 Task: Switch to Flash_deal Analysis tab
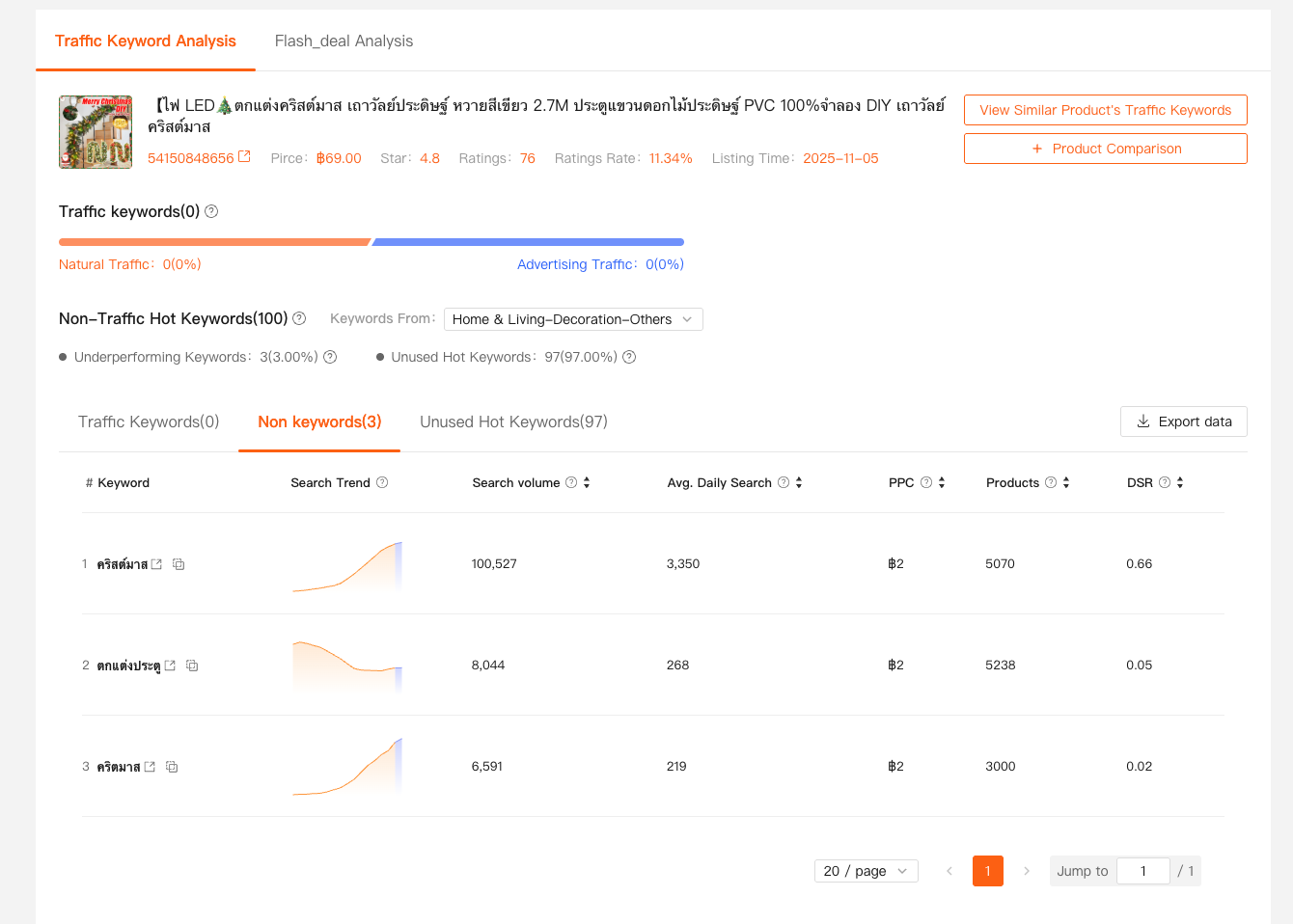point(344,41)
